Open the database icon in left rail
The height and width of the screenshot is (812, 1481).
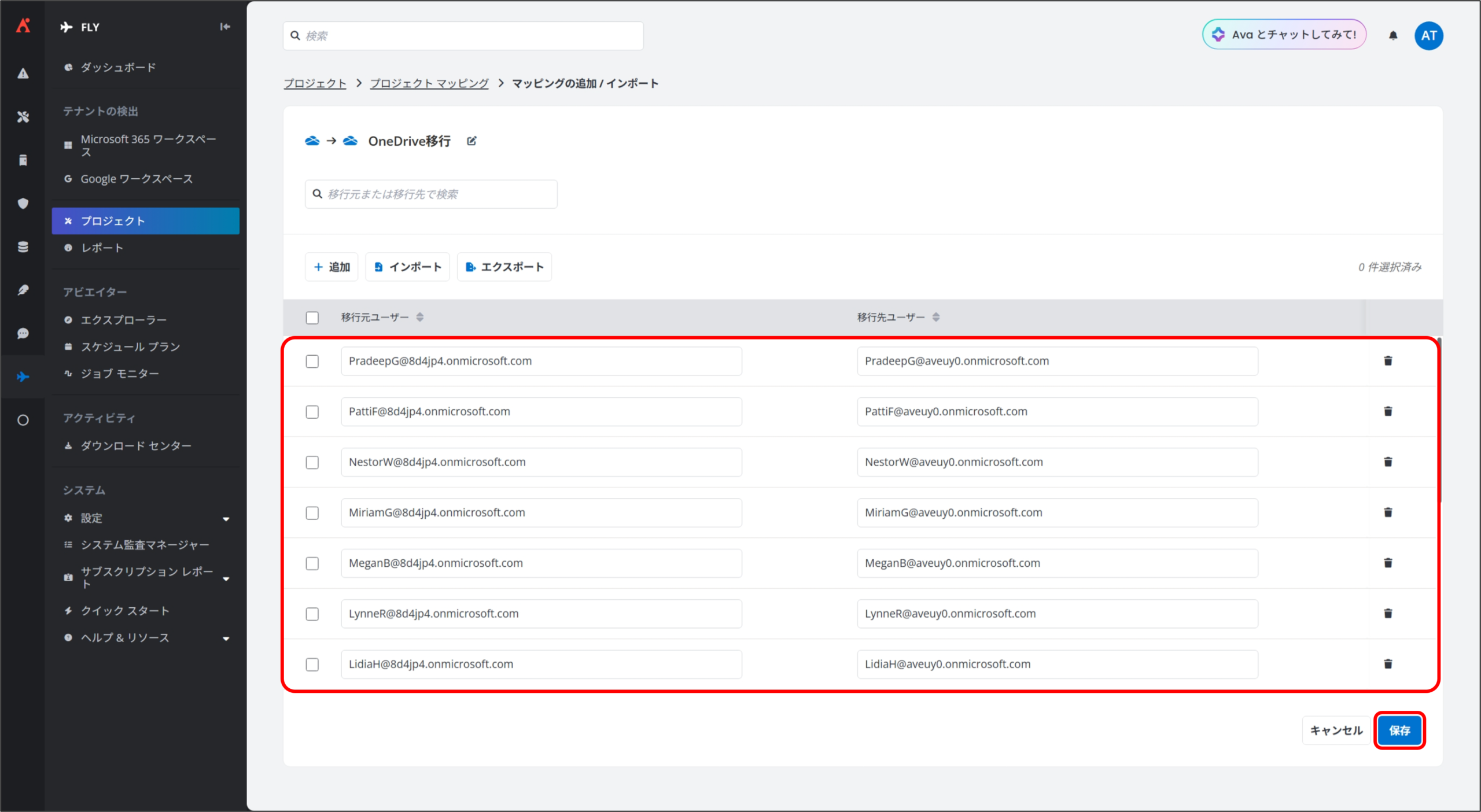[x=23, y=247]
